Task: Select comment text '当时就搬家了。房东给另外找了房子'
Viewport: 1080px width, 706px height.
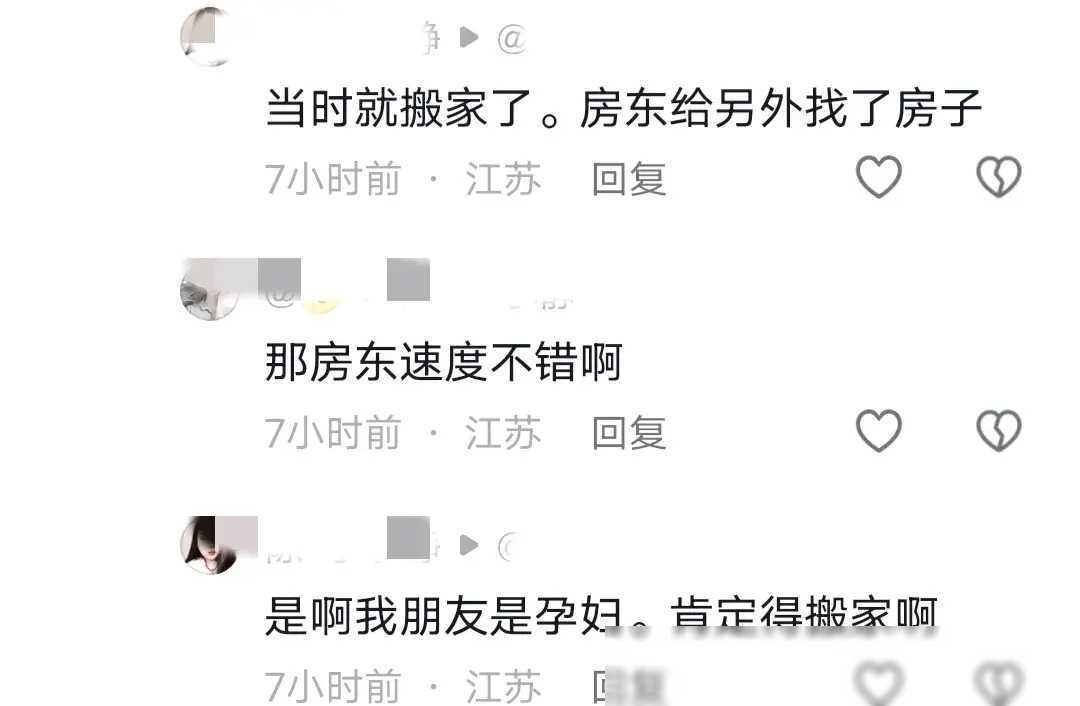Action: point(623,109)
